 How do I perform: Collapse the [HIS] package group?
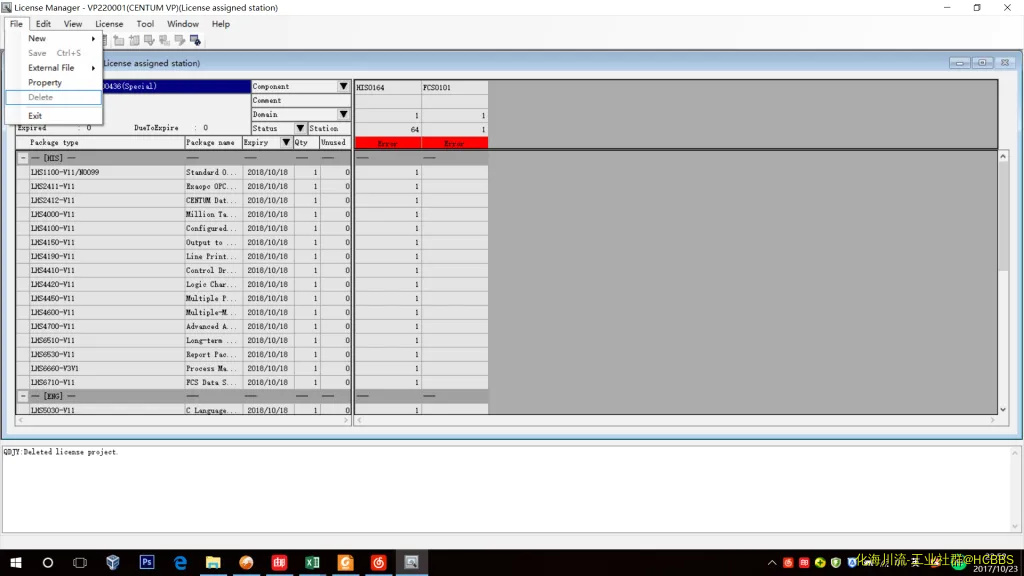pyautogui.click(x=23, y=158)
